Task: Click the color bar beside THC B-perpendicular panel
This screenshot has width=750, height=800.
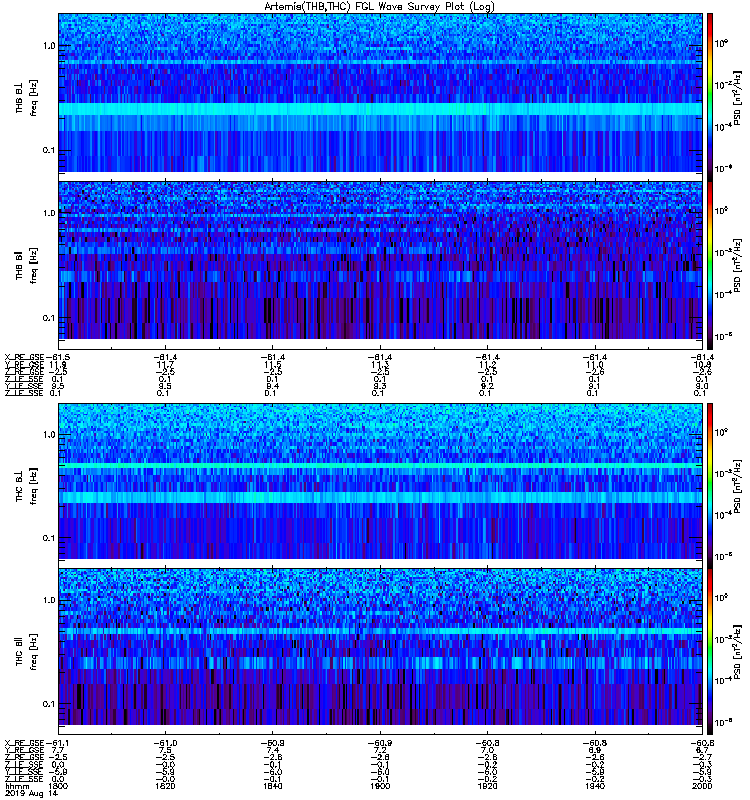Action: [710, 486]
